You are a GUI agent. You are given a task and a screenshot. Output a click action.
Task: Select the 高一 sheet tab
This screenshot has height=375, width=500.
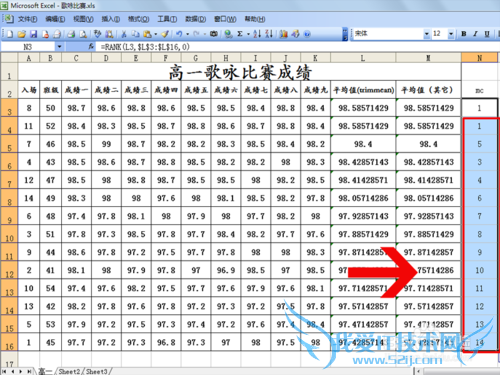pos(45,371)
